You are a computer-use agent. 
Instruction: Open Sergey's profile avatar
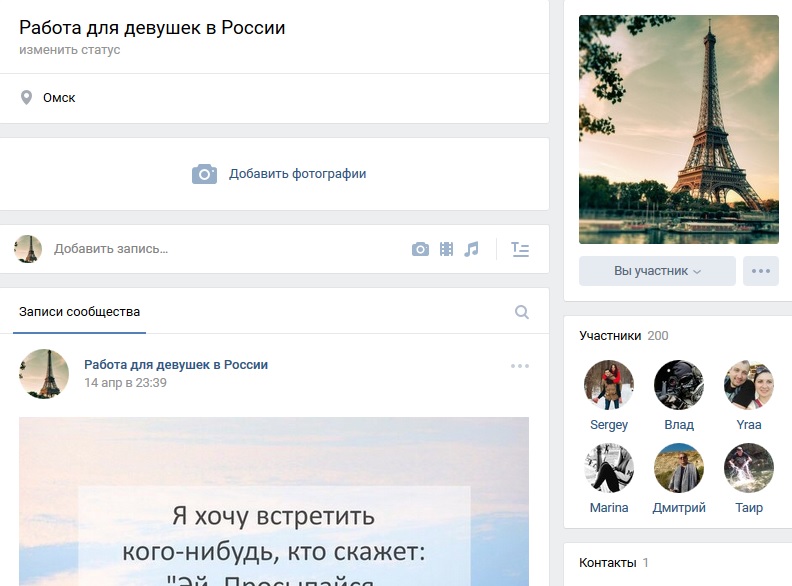pyautogui.click(x=609, y=385)
